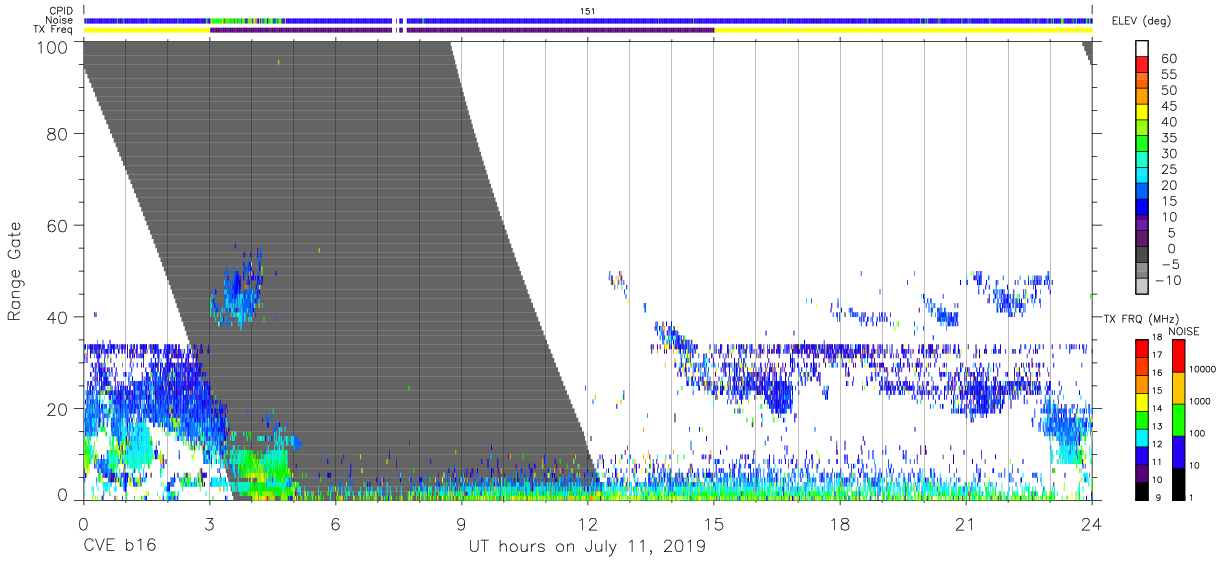This screenshot has width=1228, height=567.
Task: Click the 18 hour tick on time axis
Action: click(840, 524)
